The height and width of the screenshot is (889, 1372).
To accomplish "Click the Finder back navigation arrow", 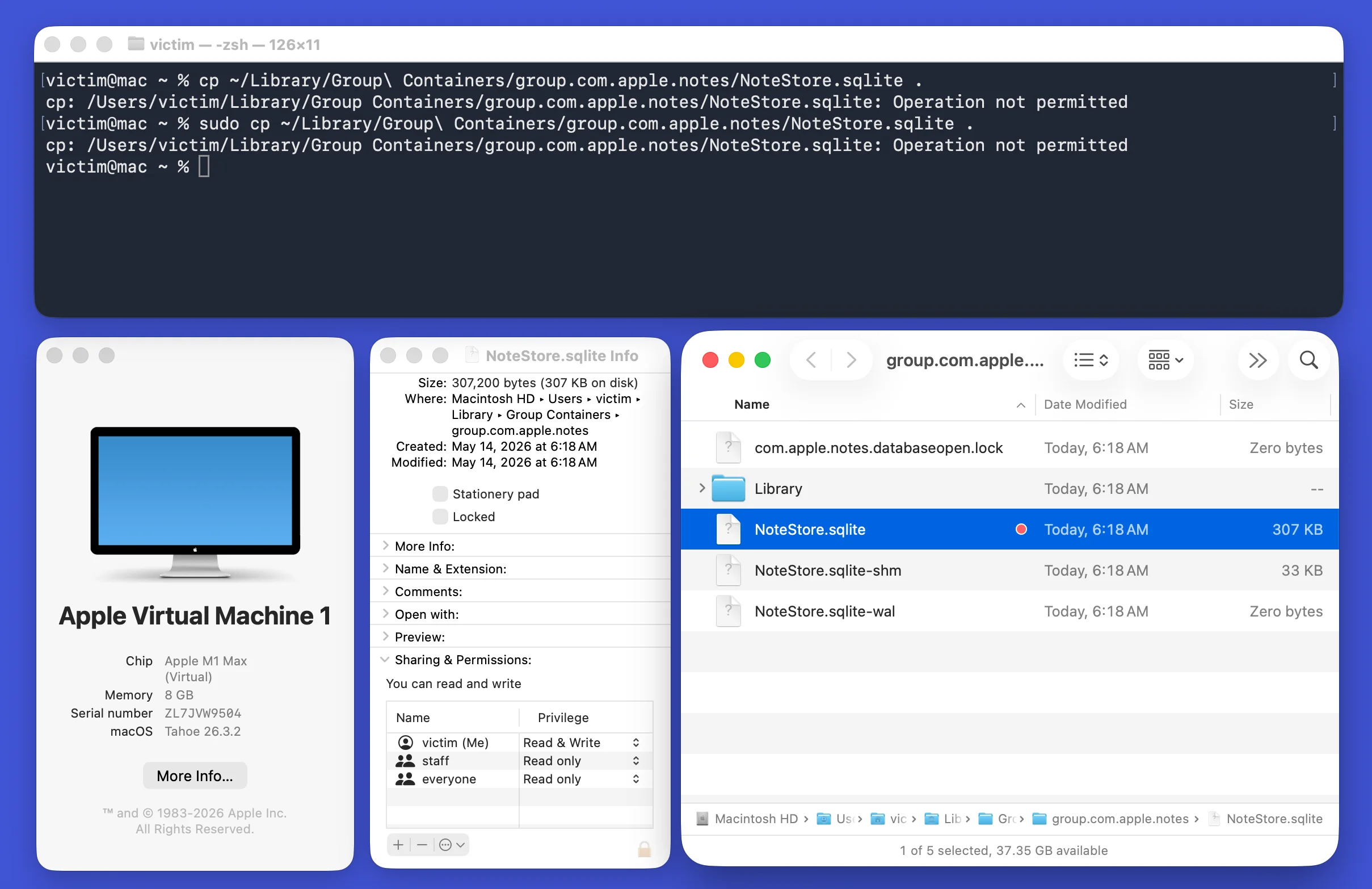I will 810,360.
